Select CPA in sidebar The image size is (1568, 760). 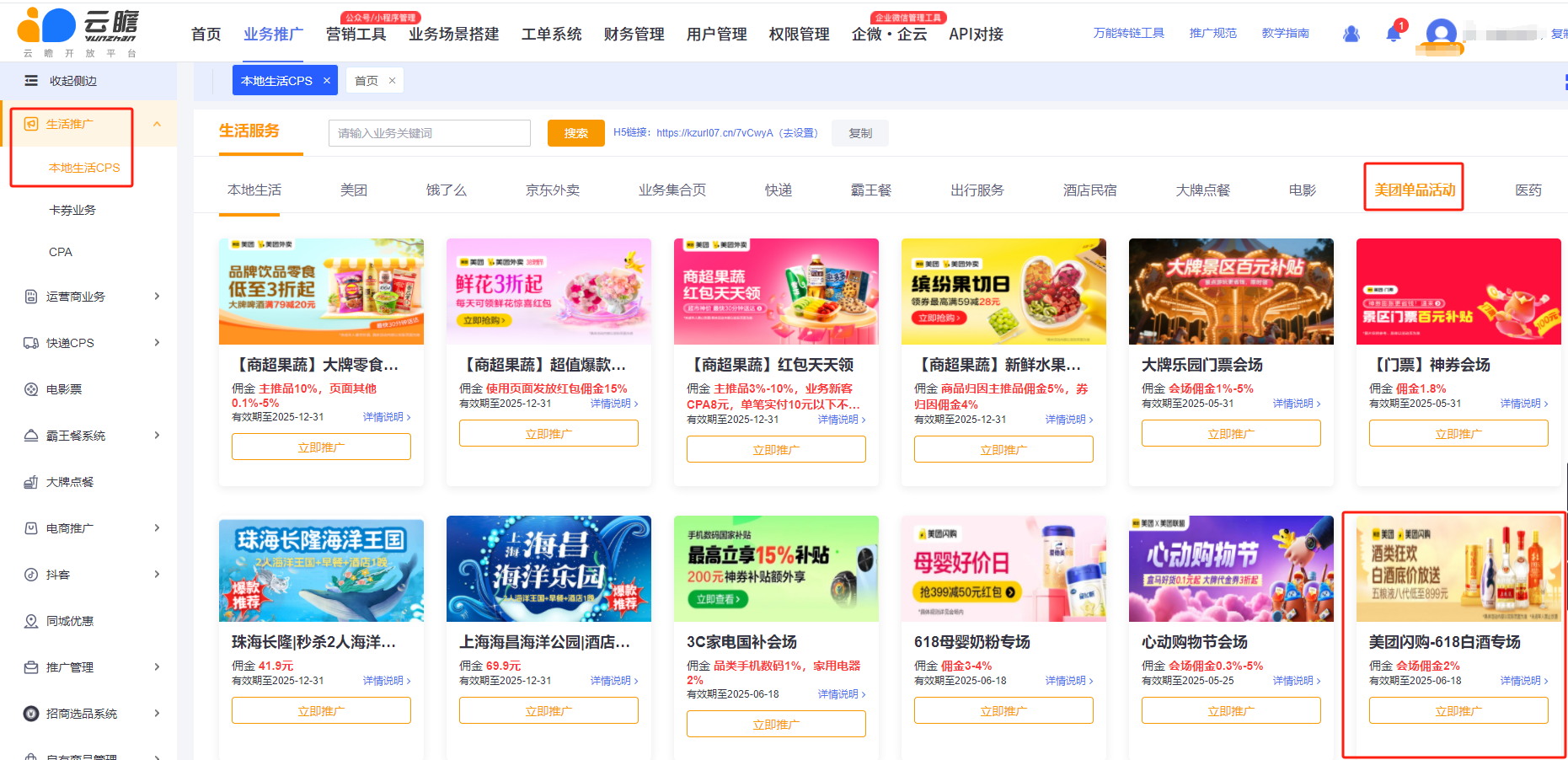point(61,252)
